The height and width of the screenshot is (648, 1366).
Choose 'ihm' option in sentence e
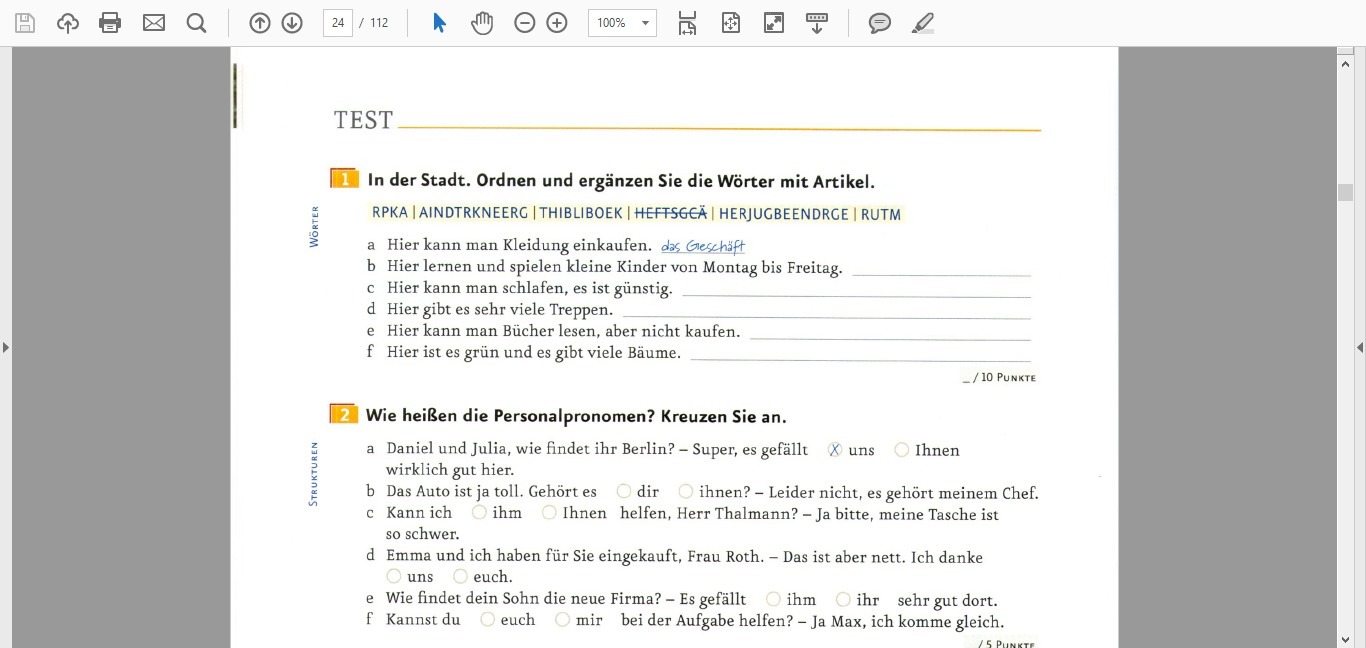click(x=773, y=600)
